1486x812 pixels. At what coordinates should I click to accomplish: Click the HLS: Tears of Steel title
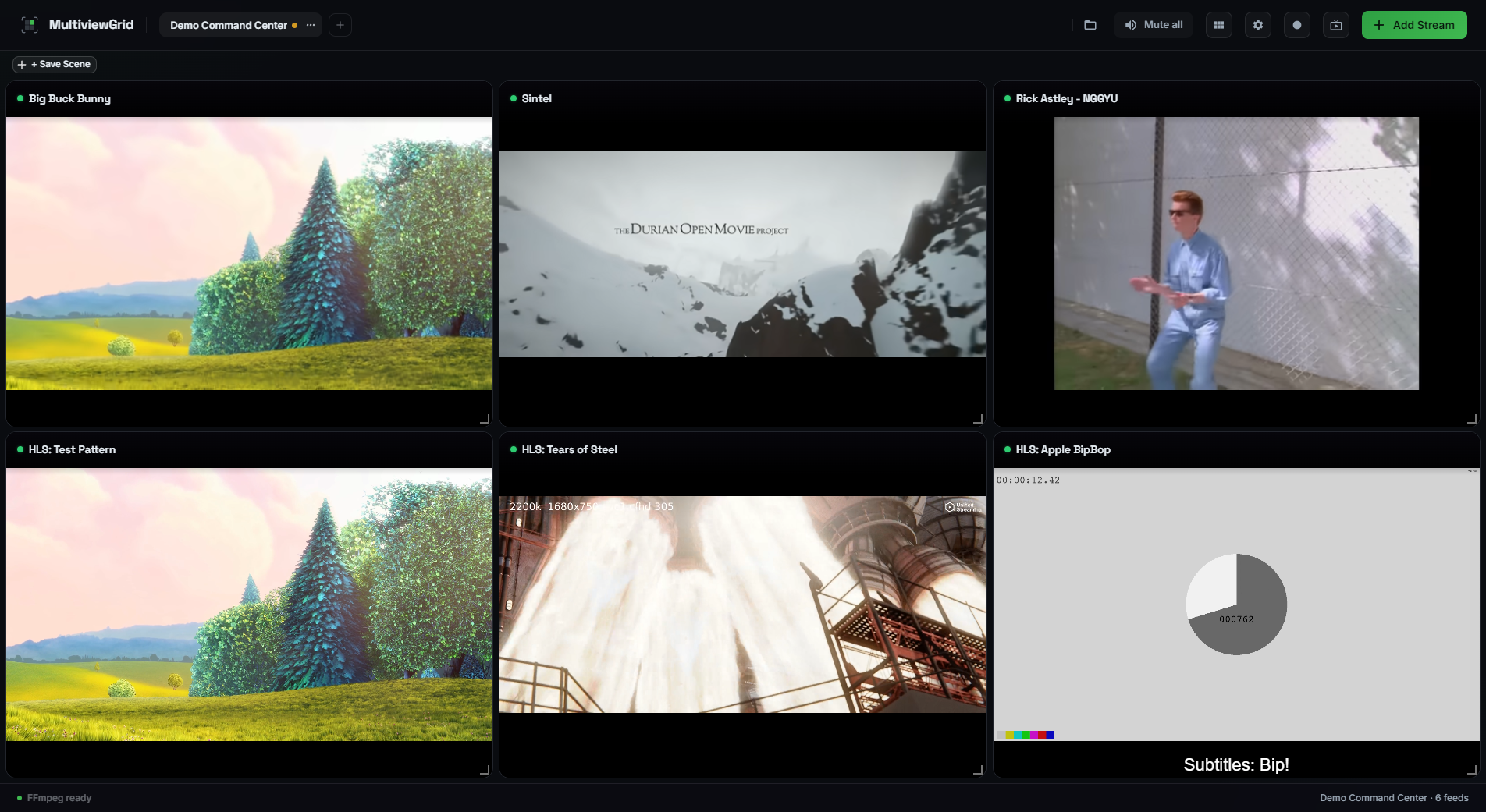click(570, 449)
